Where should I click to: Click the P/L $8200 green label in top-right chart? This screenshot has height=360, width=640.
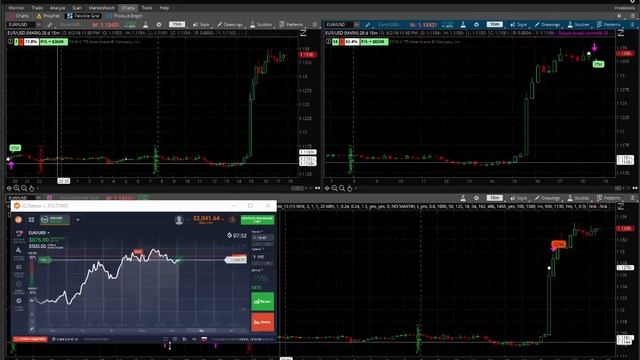coord(374,42)
